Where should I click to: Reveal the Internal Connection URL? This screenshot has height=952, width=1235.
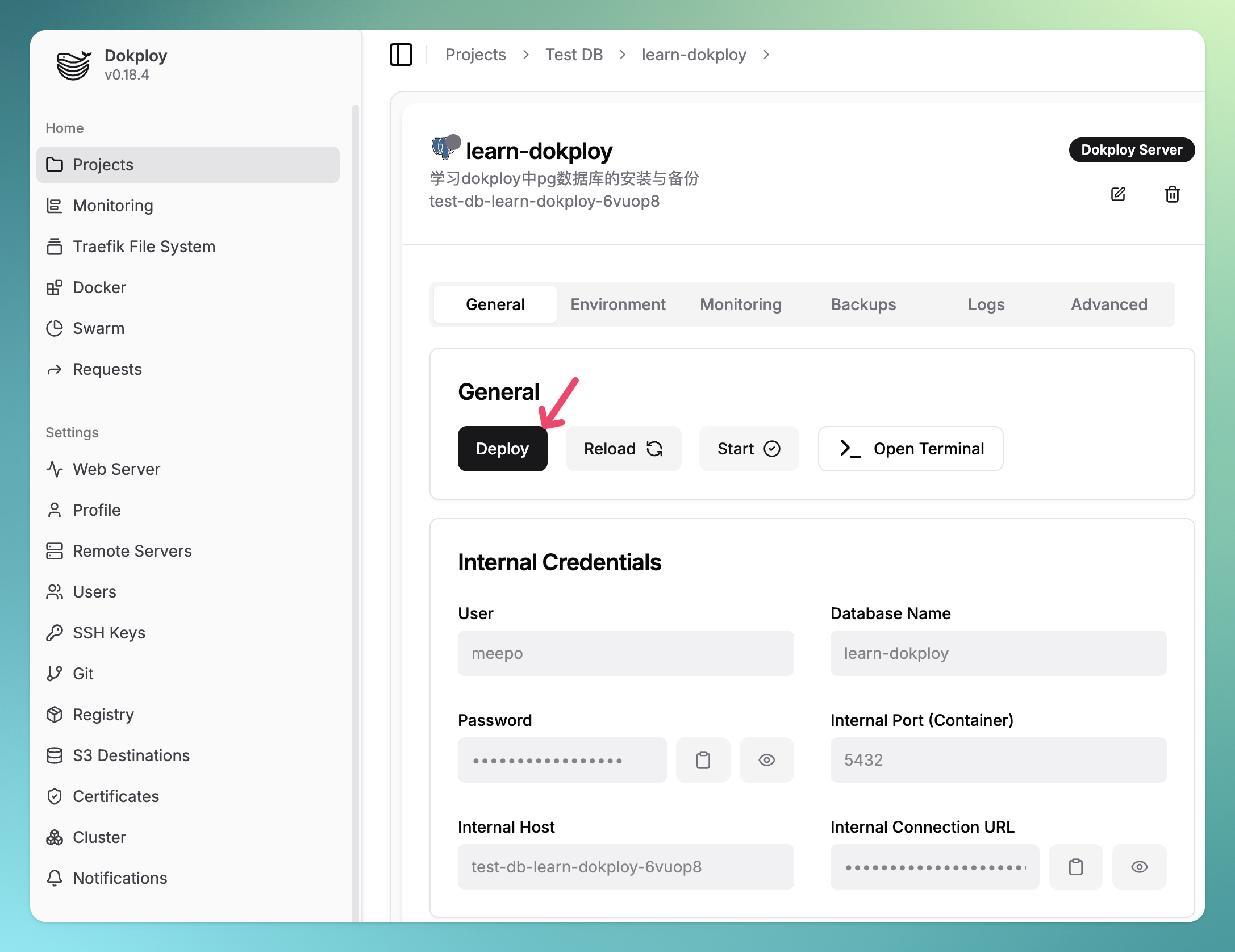click(1140, 867)
